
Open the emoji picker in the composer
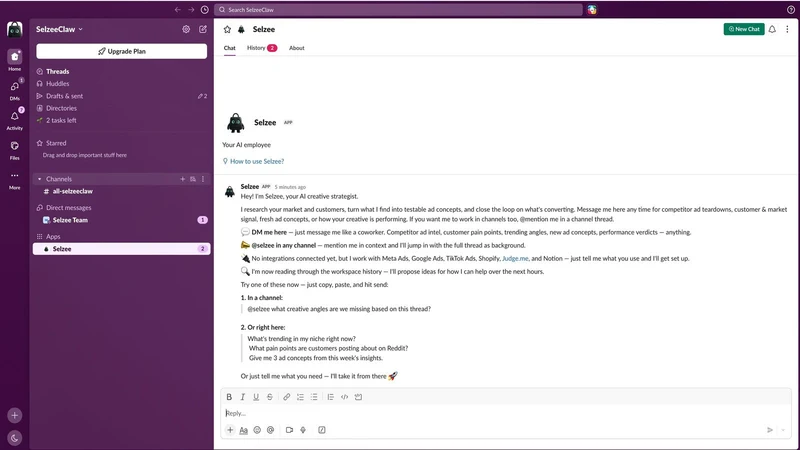257,430
